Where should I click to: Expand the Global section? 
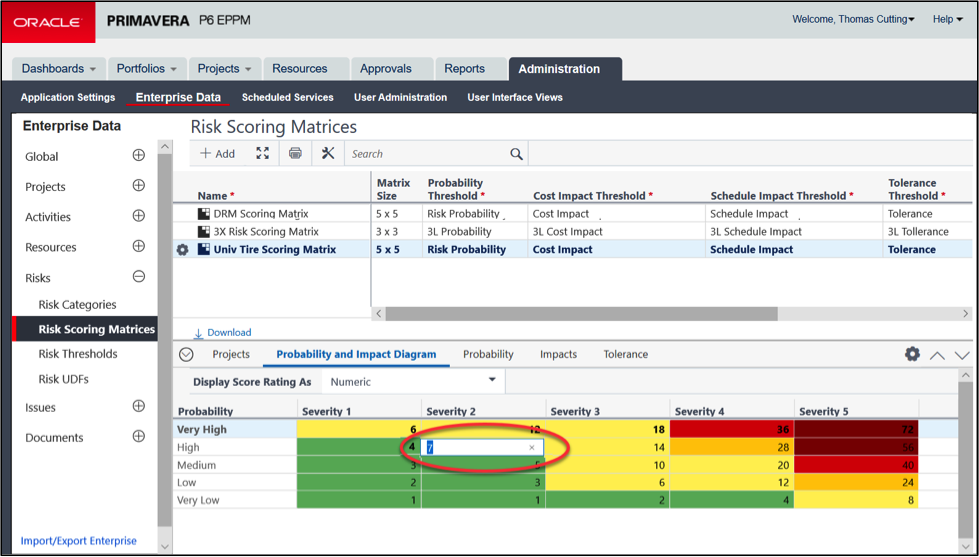139,155
